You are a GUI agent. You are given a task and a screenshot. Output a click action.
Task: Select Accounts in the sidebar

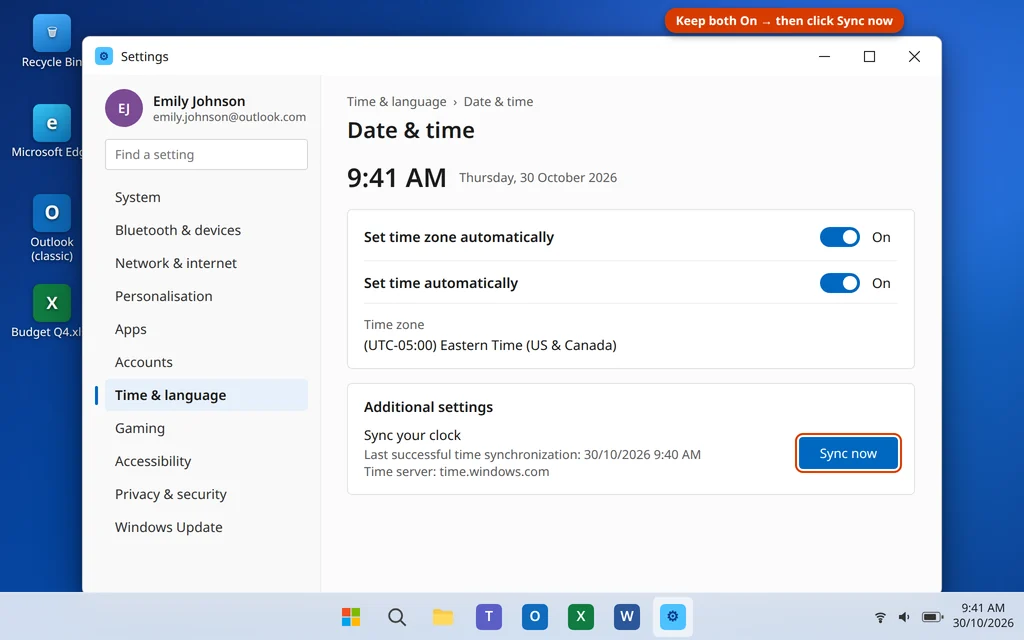(x=206, y=362)
